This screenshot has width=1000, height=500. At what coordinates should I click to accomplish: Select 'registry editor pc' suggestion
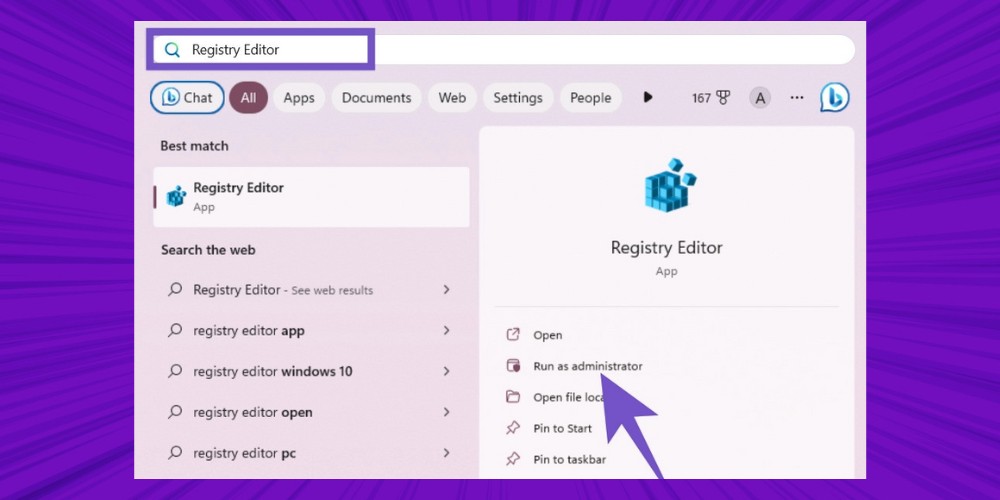[x=311, y=453]
